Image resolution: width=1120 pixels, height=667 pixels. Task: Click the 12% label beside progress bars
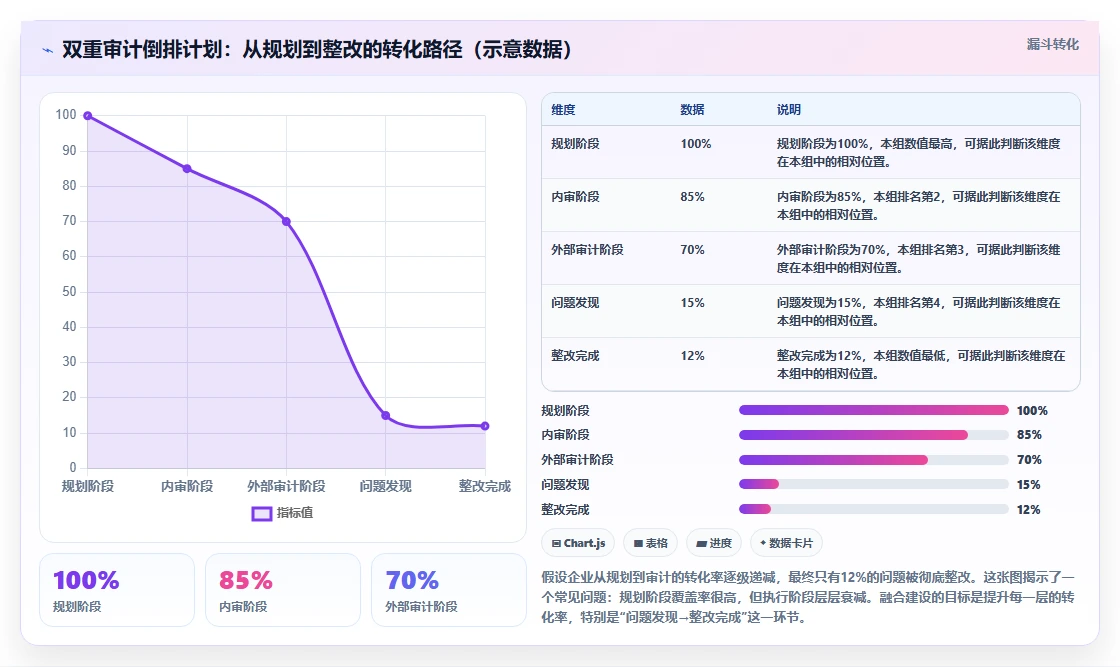pyautogui.click(x=1029, y=510)
